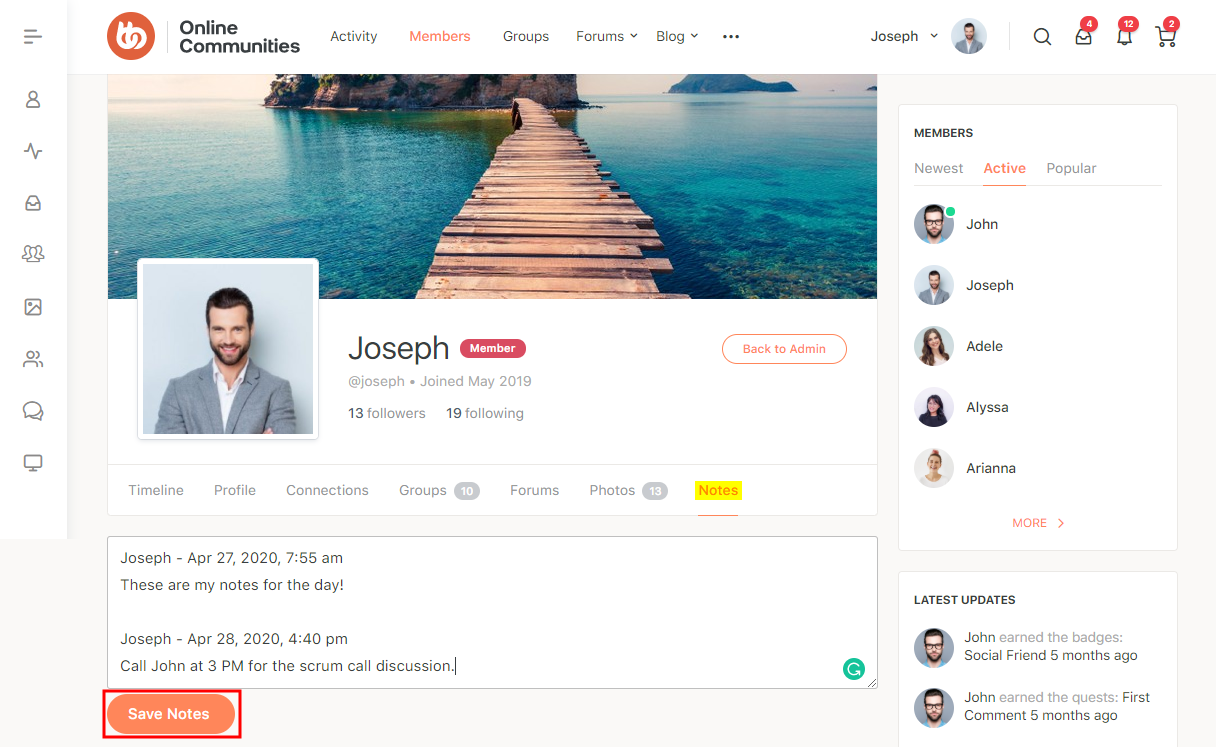Check notifications bell with 12 alerts
Screen dimensions: 1216x747
tap(1124, 38)
